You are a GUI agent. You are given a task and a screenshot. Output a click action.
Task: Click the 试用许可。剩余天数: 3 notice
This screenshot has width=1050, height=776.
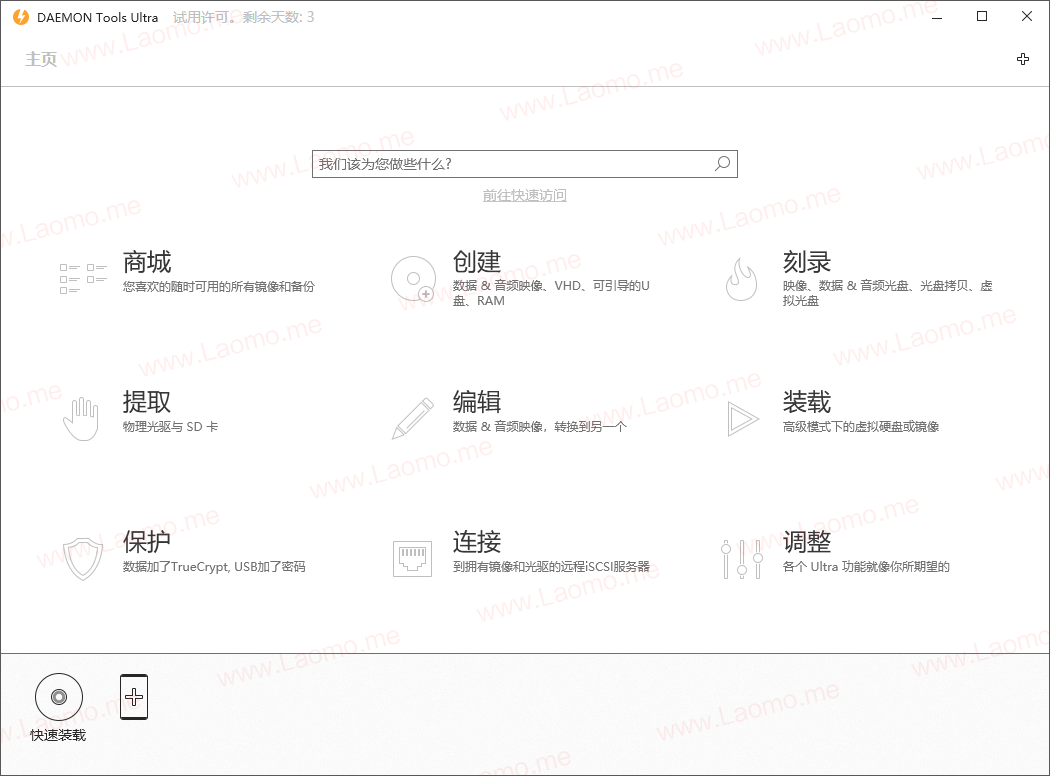point(243,17)
